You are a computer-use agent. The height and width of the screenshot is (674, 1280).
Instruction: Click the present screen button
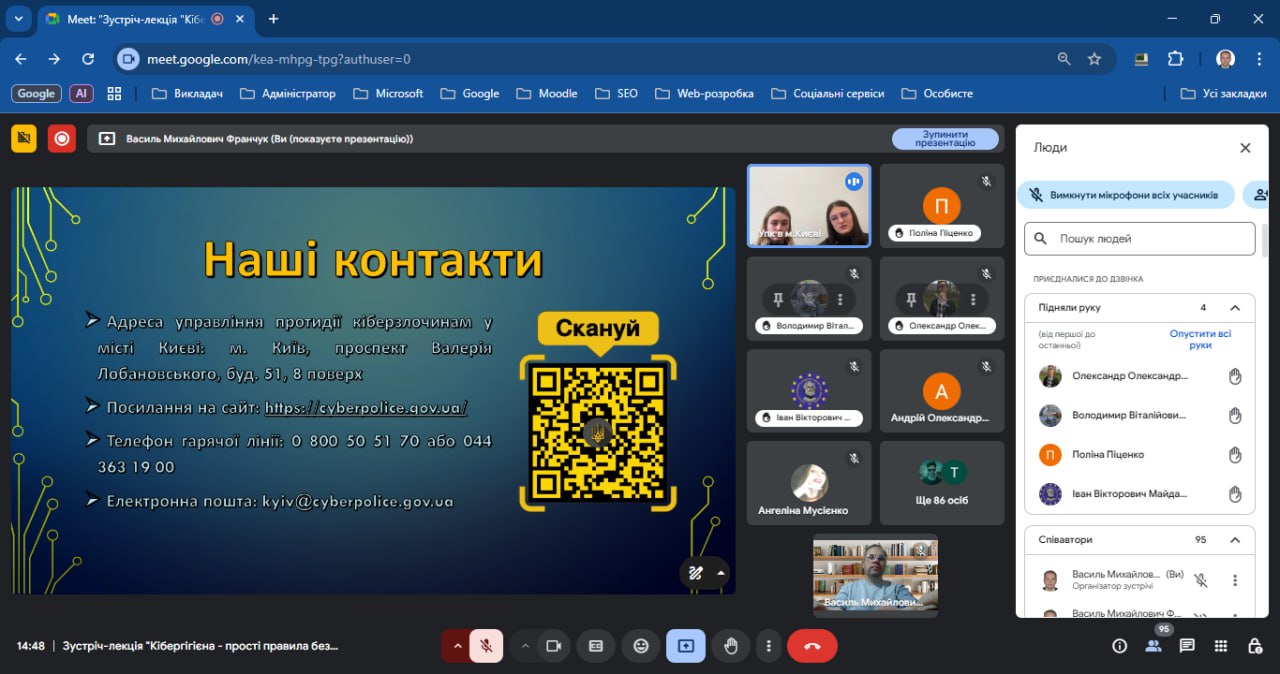(x=685, y=646)
